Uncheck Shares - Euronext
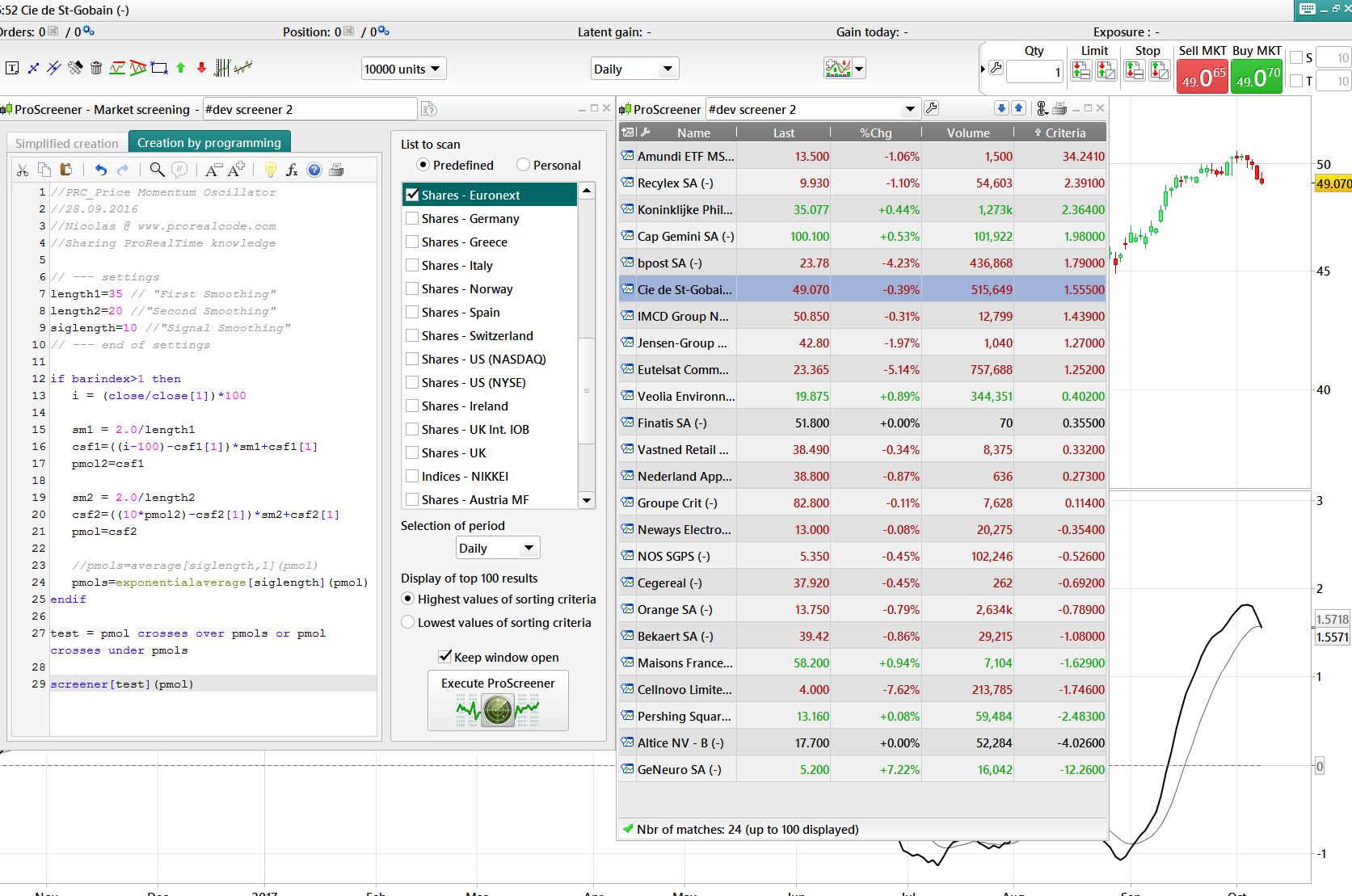Screen dimensions: 1352x896 coord(412,195)
